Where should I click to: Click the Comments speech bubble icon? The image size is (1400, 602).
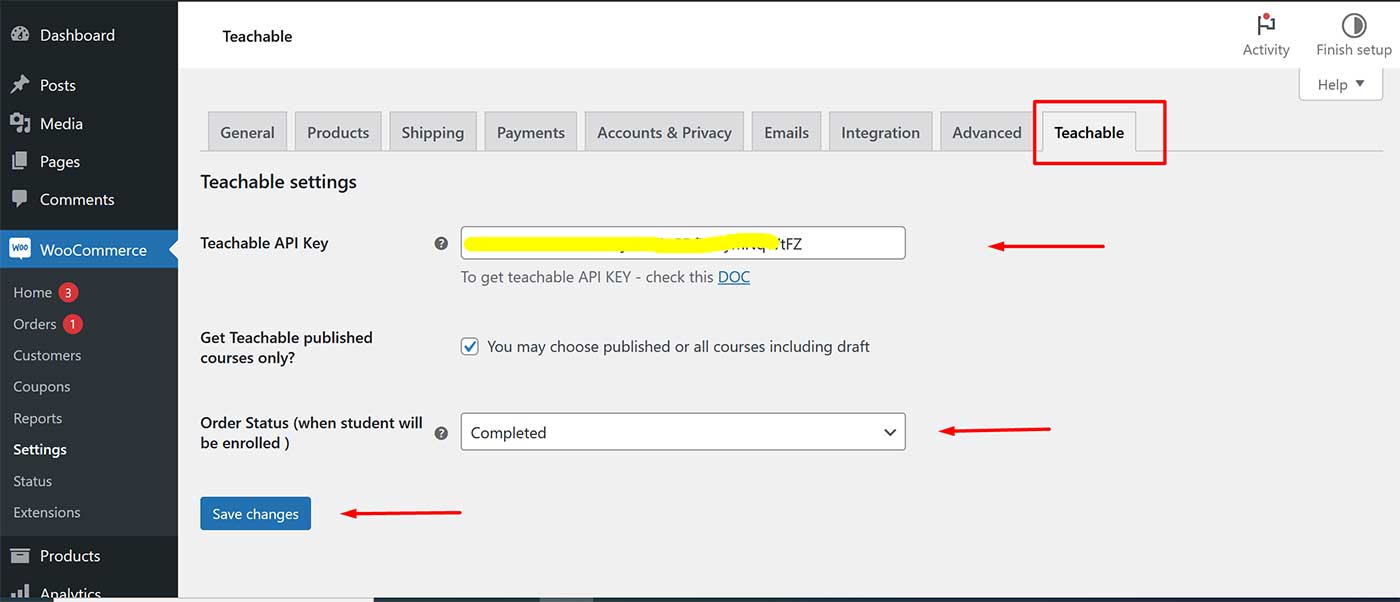[x=20, y=199]
